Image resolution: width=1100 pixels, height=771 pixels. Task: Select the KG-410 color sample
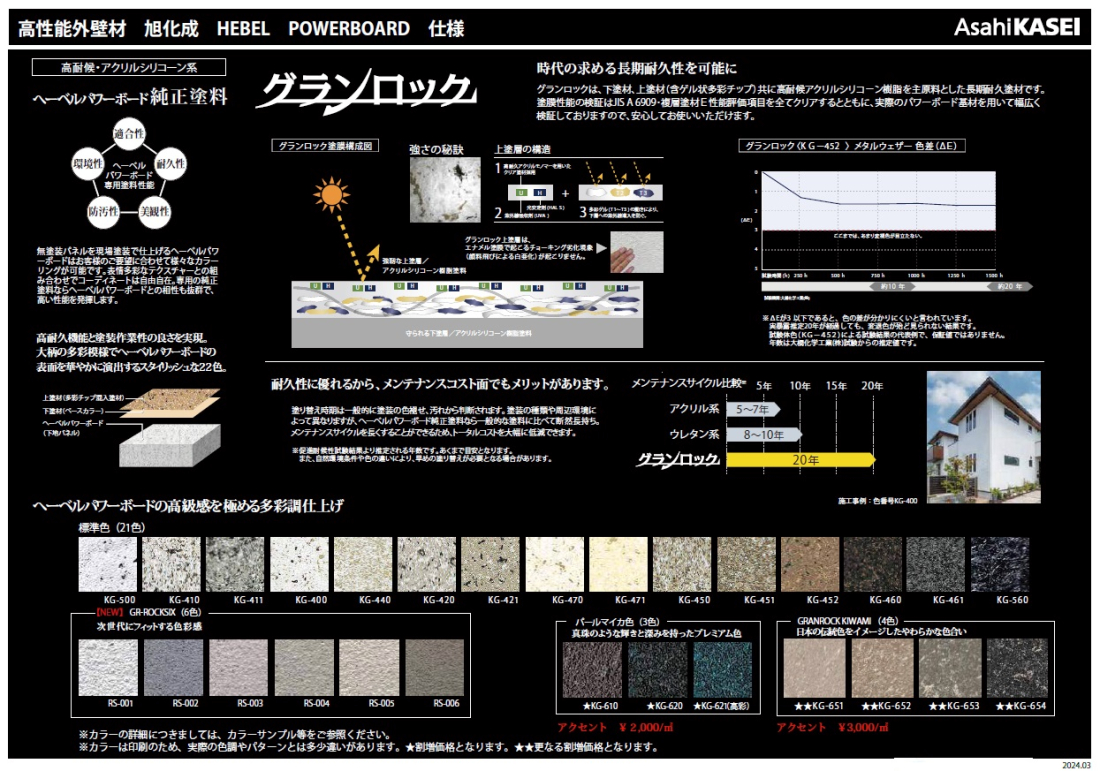point(171,565)
